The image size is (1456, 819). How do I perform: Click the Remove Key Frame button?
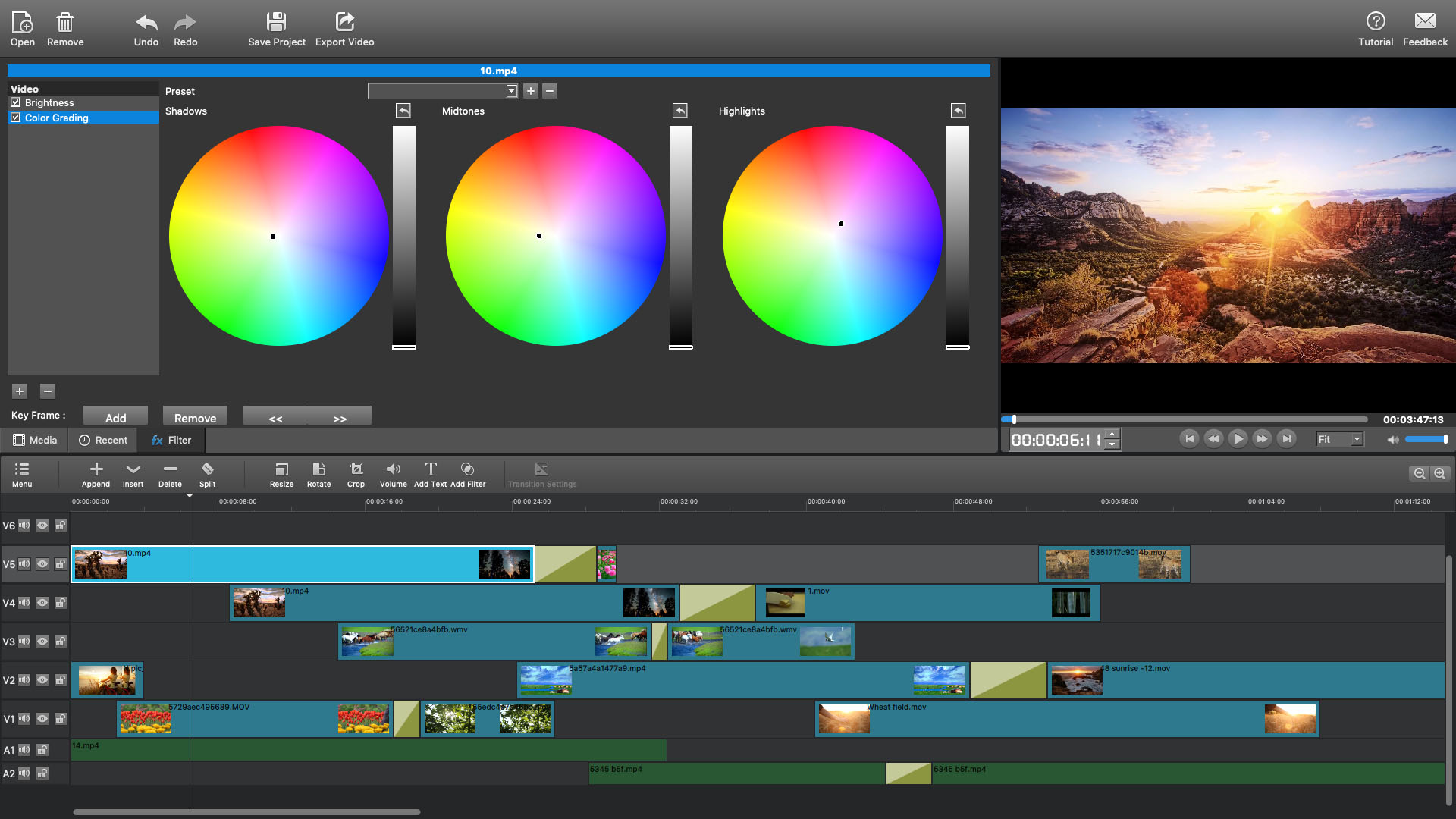click(195, 418)
